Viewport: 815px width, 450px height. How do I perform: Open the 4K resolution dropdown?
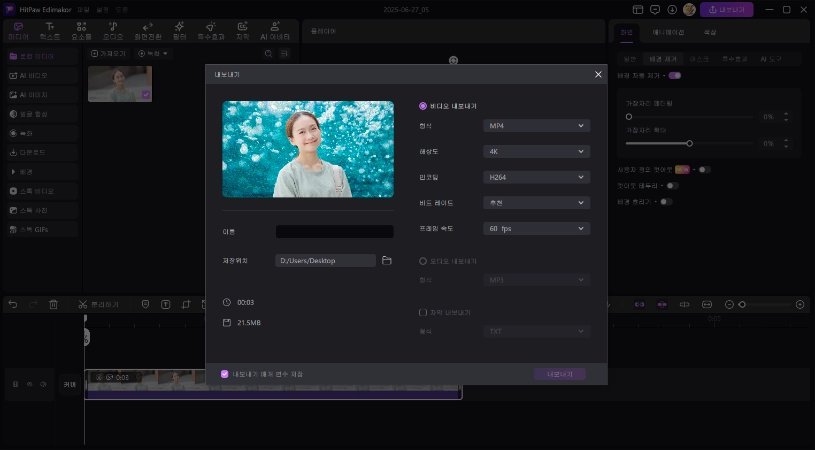tap(536, 151)
